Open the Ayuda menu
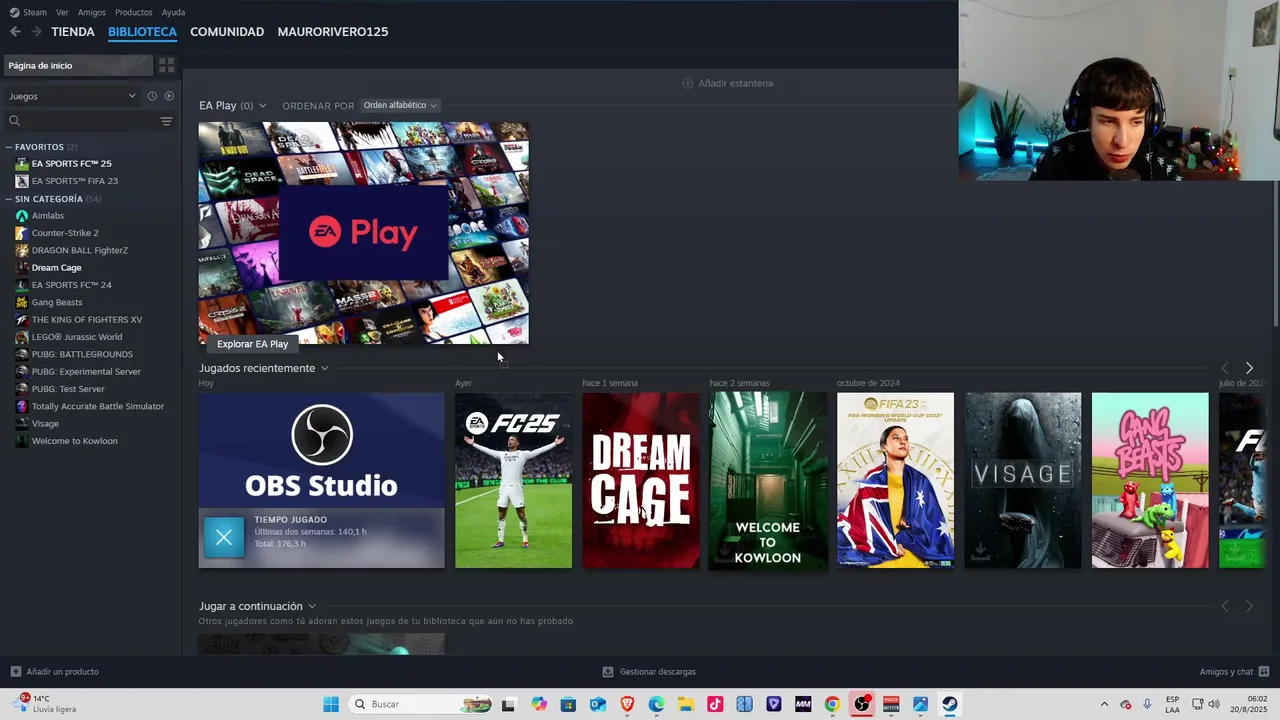1280x720 pixels. tap(173, 12)
